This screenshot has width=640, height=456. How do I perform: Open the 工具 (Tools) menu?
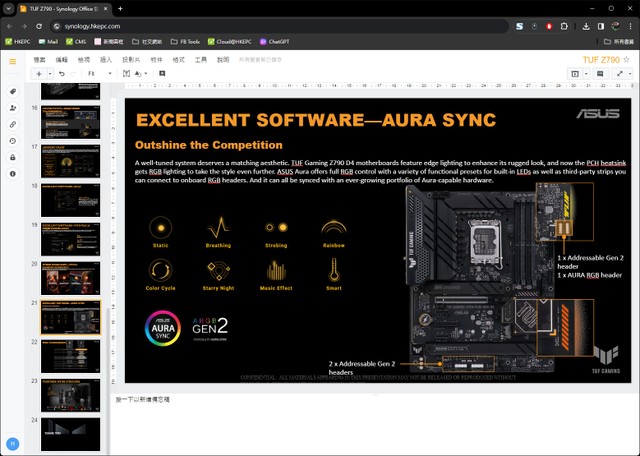(x=201, y=60)
